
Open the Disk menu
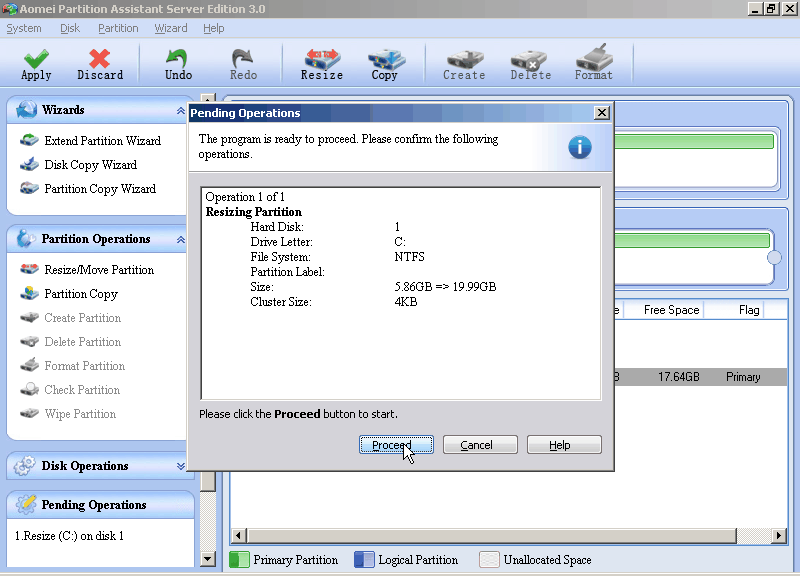[70, 28]
